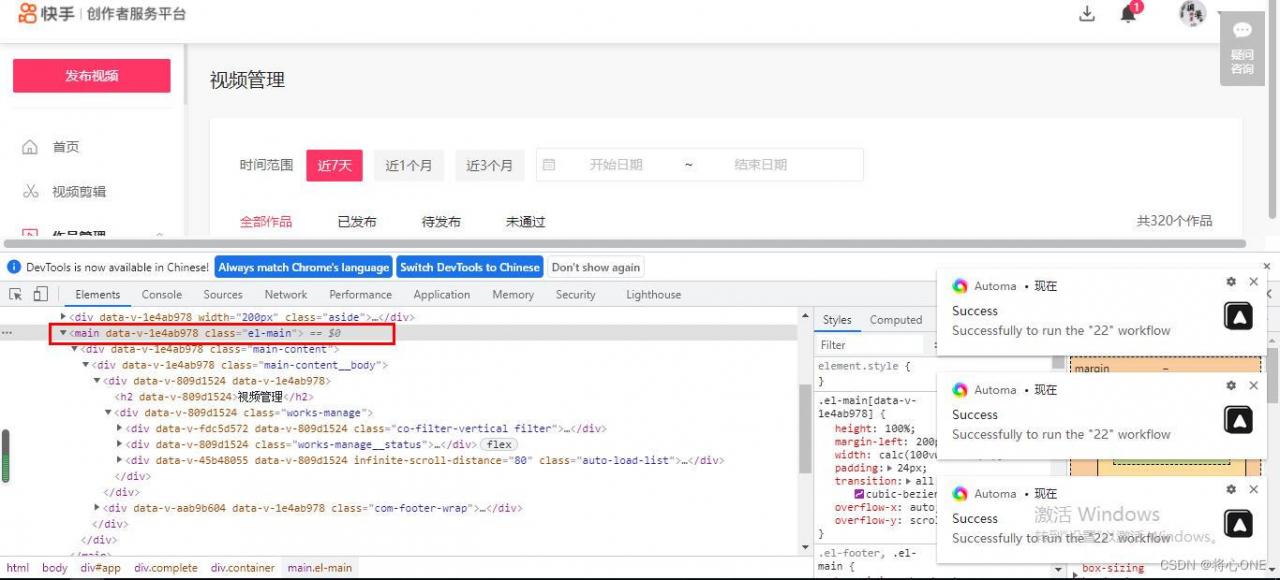The width and height of the screenshot is (1280, 580).
Task: Select the 近3个月 time range option
Action: (489, 165)
